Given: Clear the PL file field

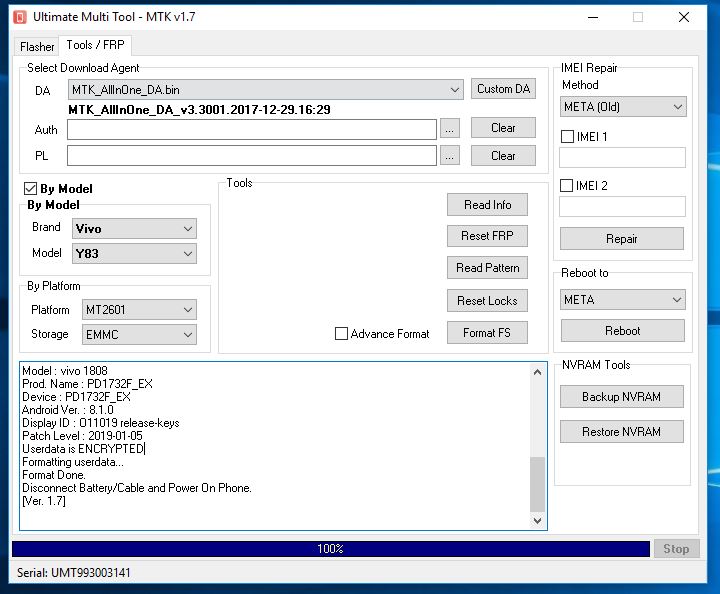Looking at the screenshot, I should 503,156.
